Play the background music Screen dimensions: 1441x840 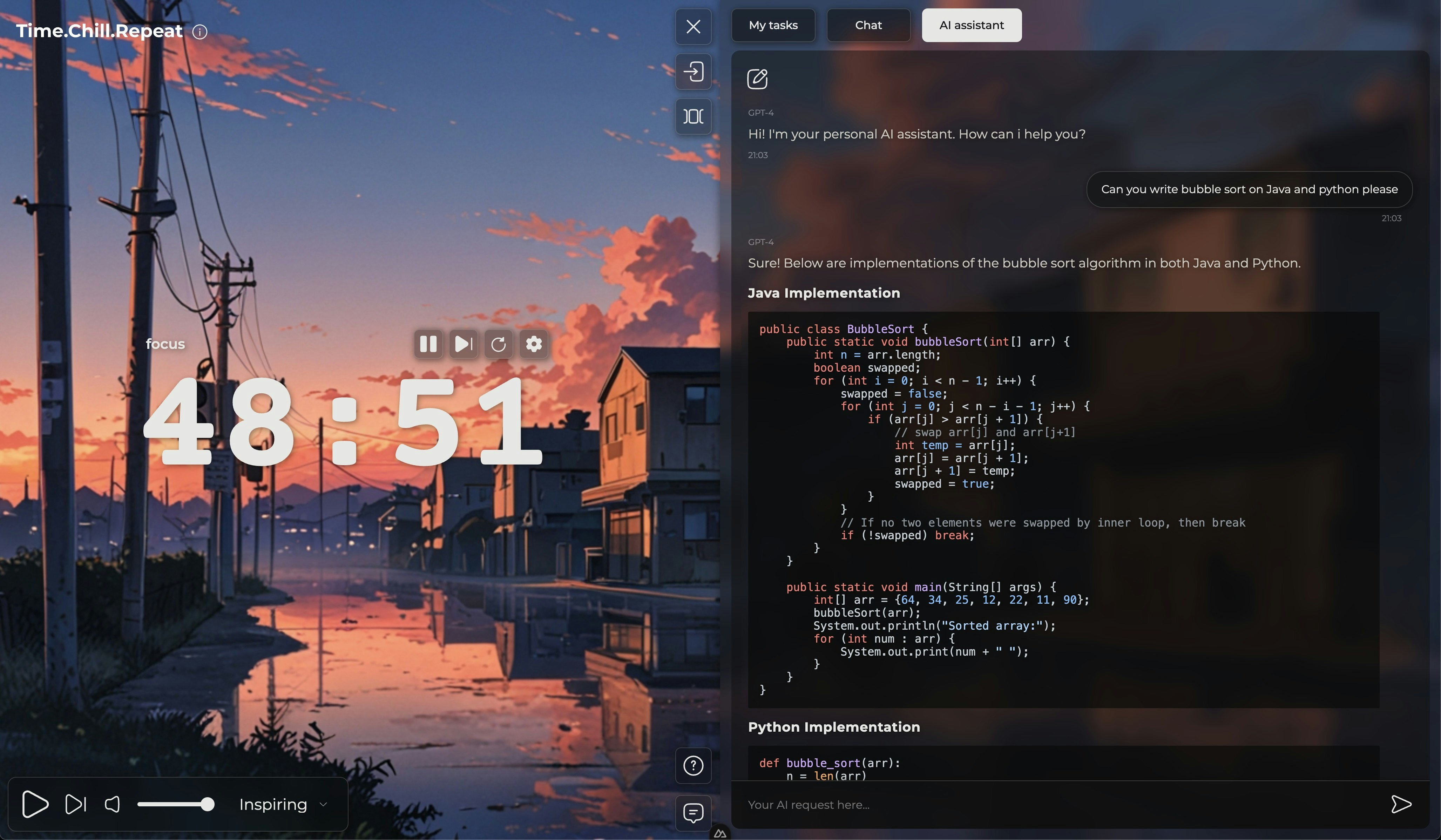pos(35,804)
